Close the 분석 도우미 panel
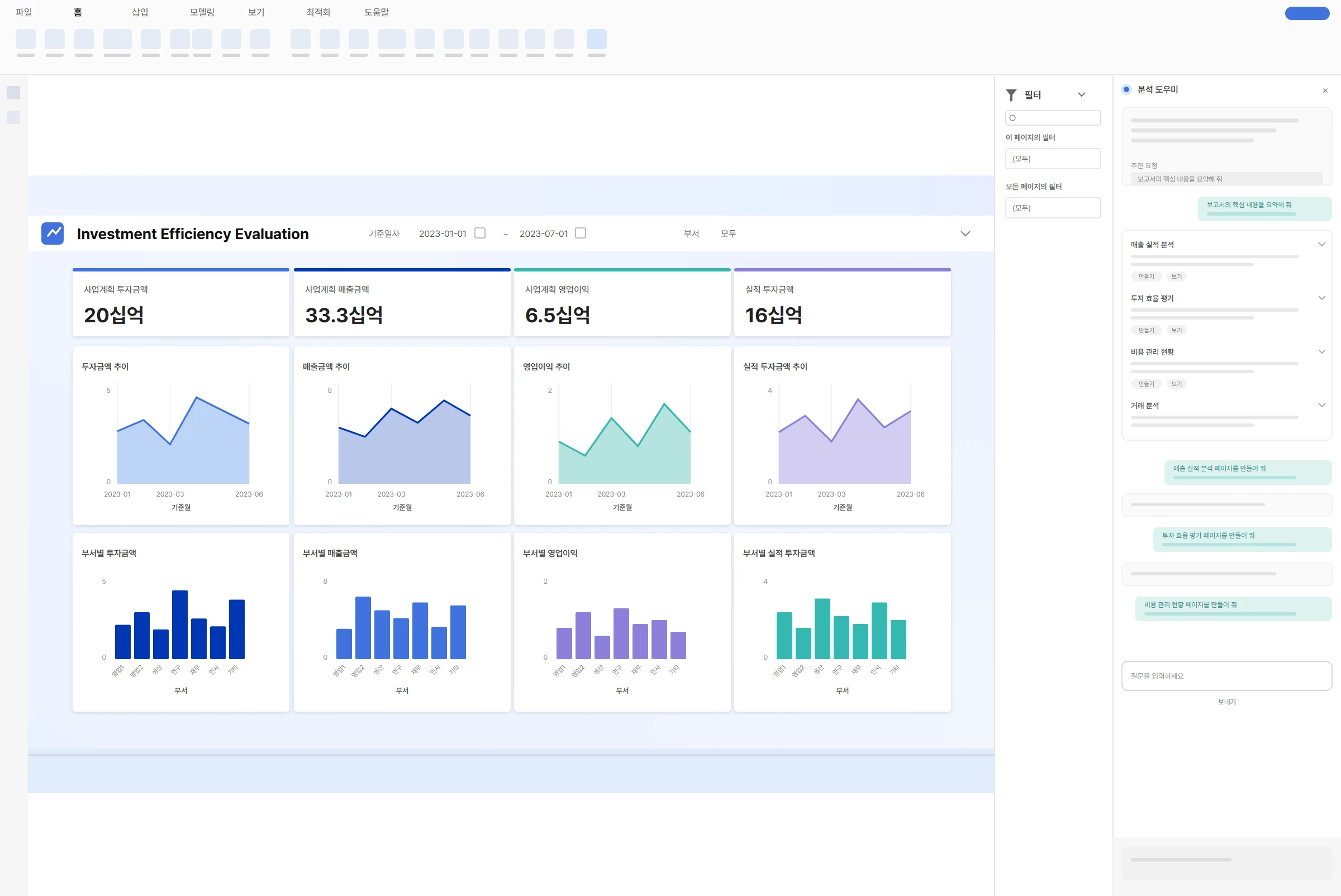The width and height of the screenshot is (1341, 896). (x=1325, y=90)
